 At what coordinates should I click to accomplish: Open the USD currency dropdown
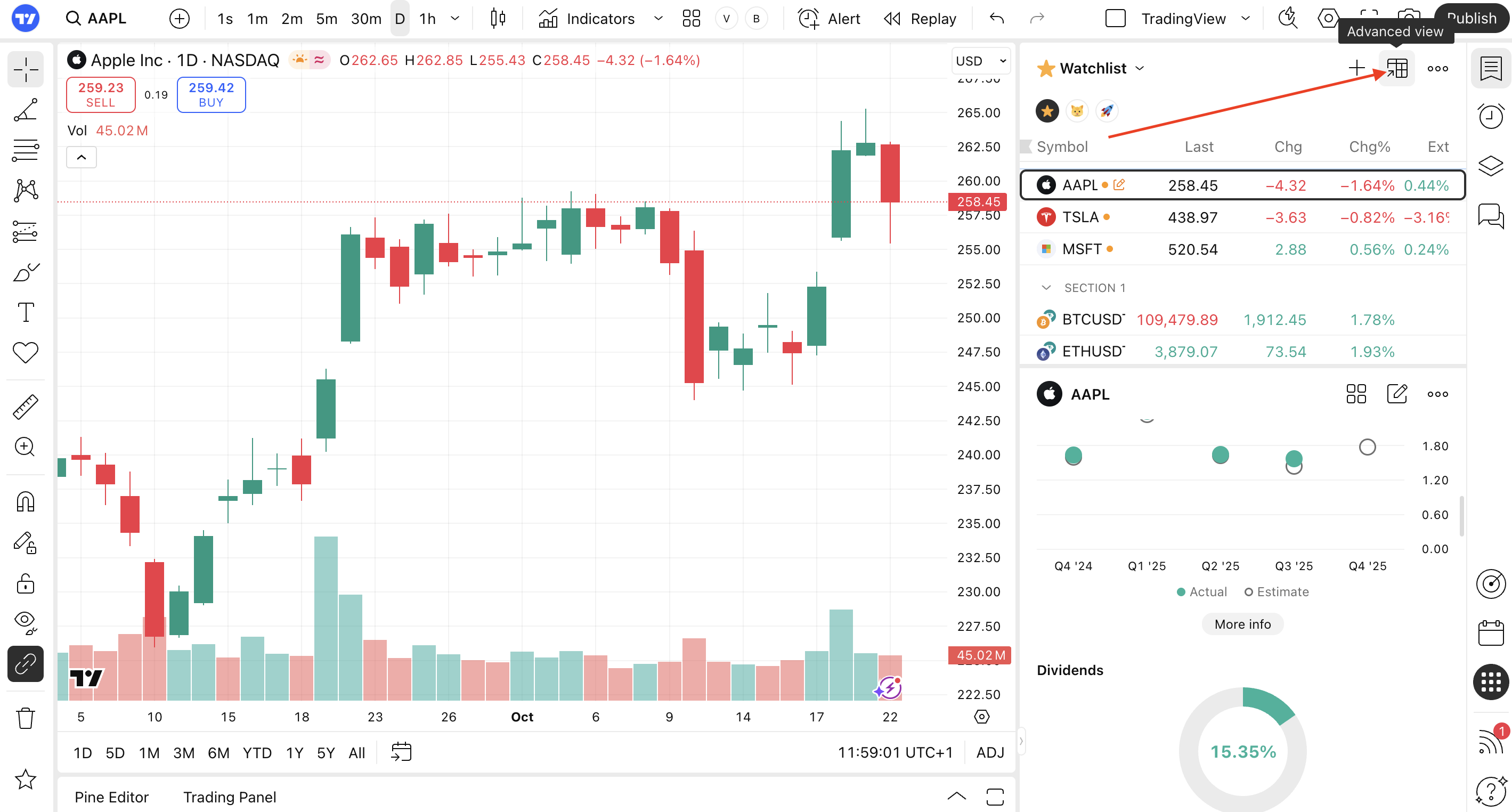point(981,61)
